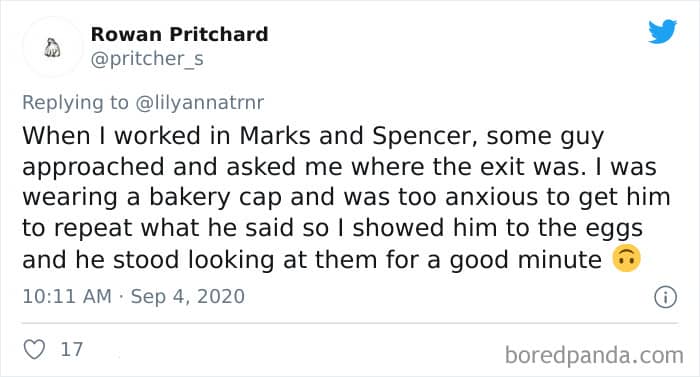View the 17 likes count
Viewport: 700px width, 377px height.
[x=72, y=349]
